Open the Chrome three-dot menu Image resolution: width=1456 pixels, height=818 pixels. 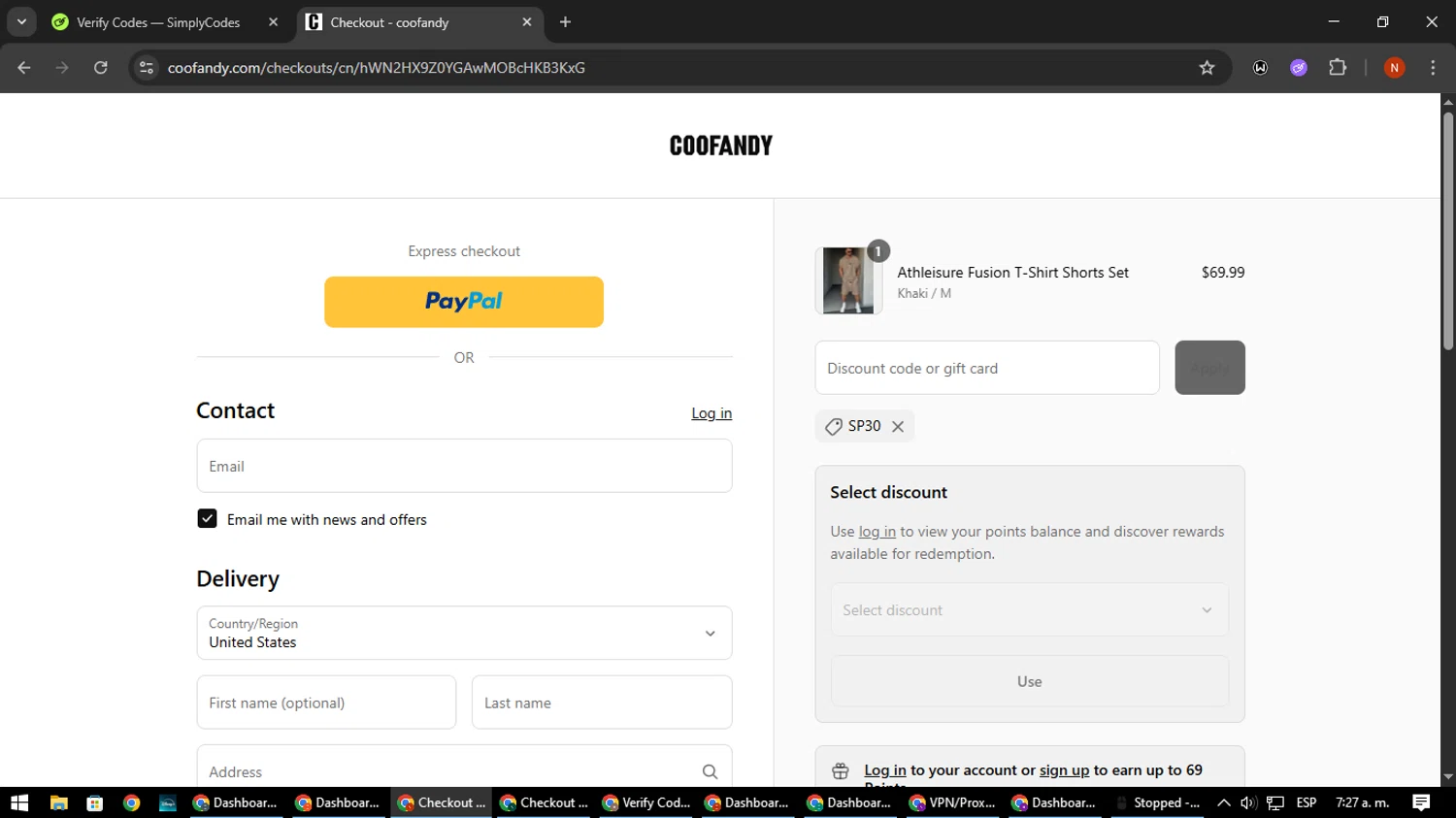pyautogui.click(x=1433, y=68)
